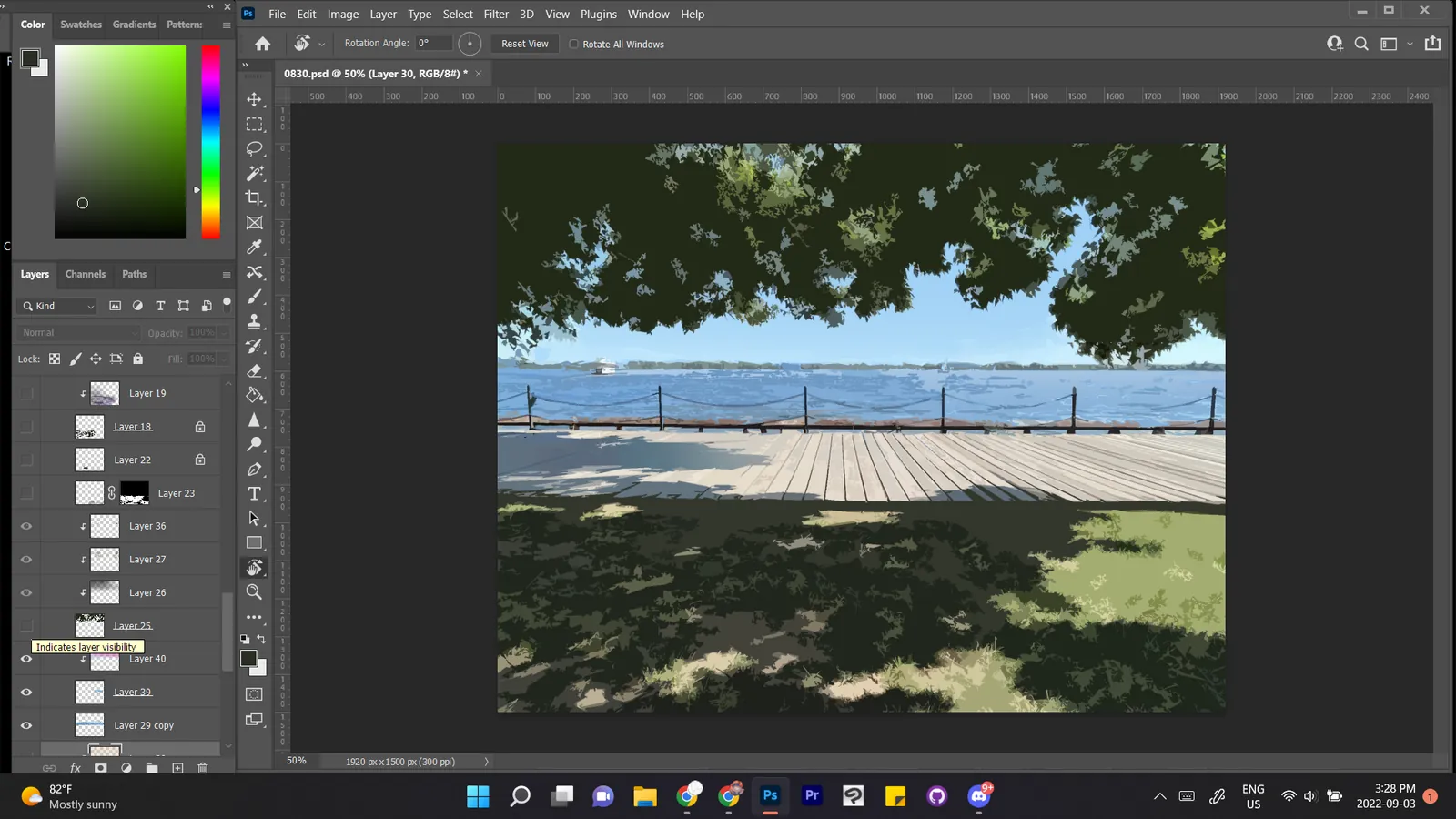This screenshot has width=1456, height=819.
Task: Choose the Crop tool
Action: coord(255,197)
